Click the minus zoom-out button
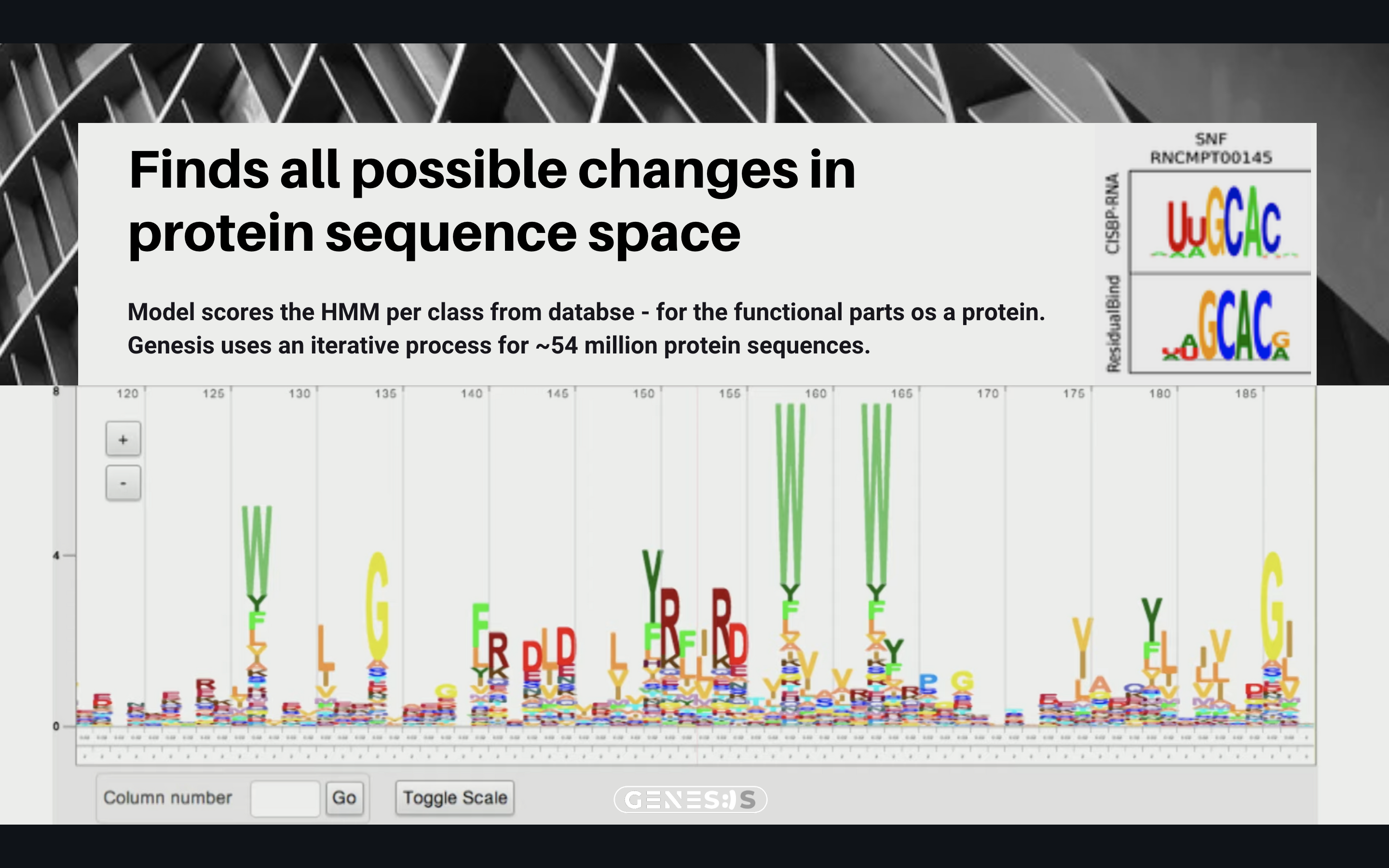Screen dimensions: 1389x868 (x=123, y=483)
